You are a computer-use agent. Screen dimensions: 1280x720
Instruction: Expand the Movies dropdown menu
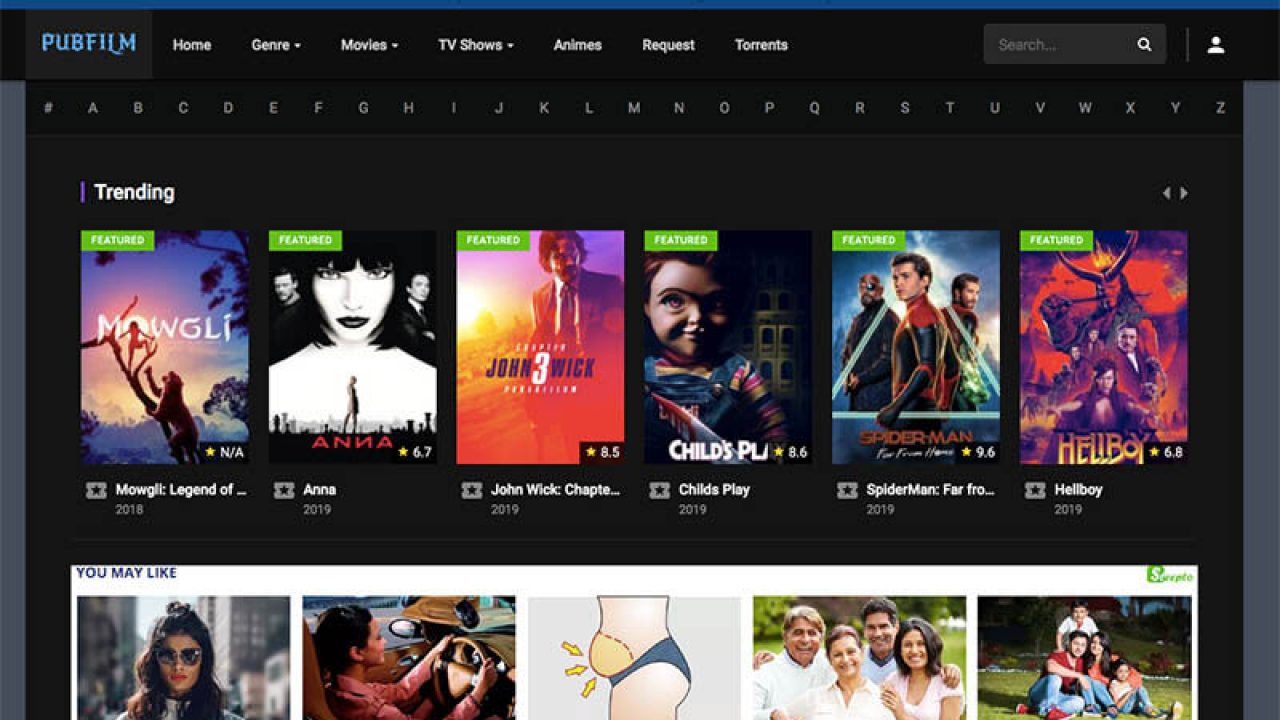369,45
